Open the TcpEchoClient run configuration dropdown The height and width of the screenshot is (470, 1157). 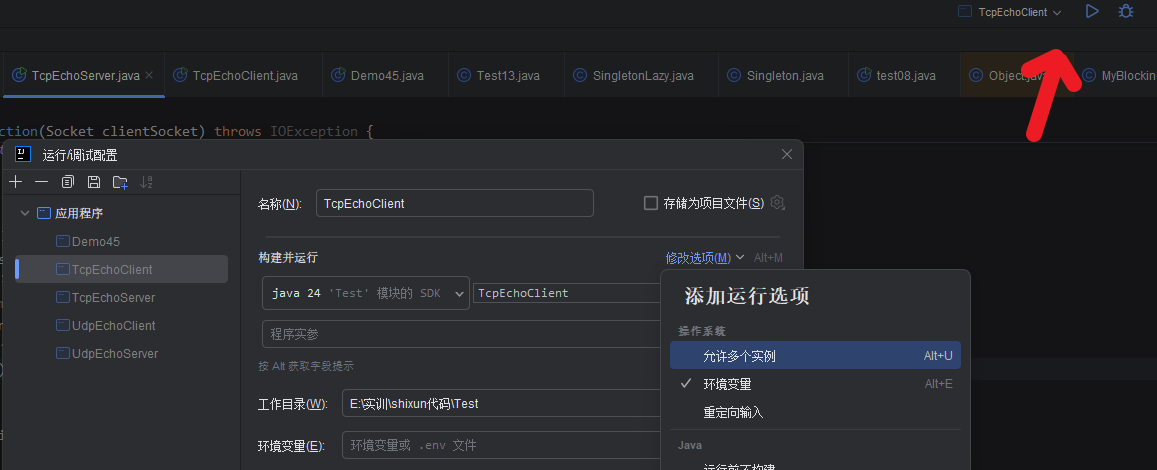coord(1009,12)
